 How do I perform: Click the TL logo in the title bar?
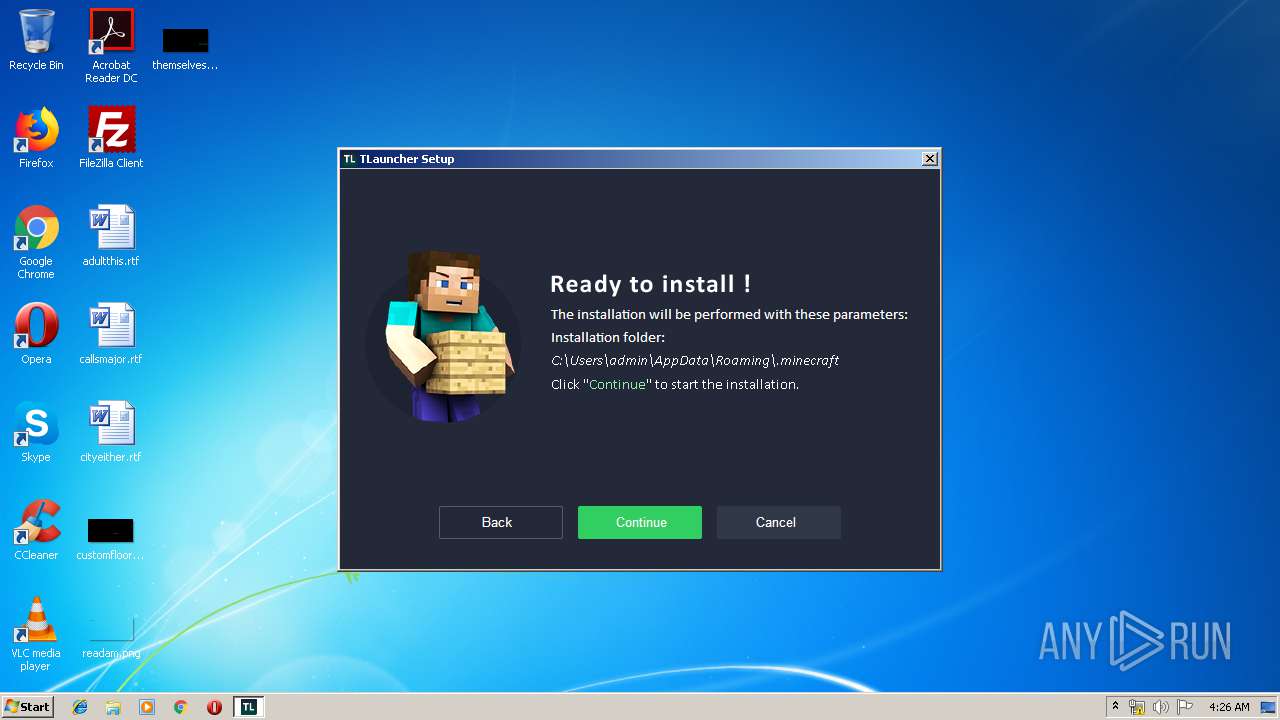click(x=350, y=159)
